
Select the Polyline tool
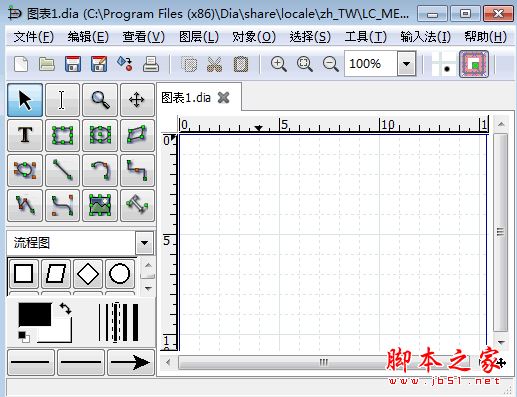25,205
